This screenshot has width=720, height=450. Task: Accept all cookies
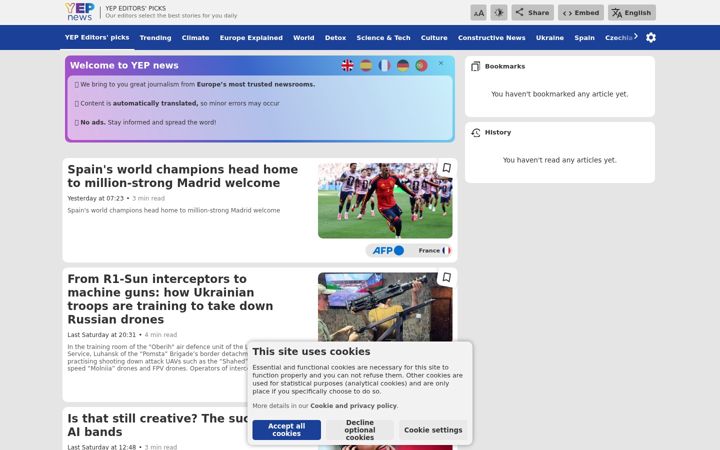[x=287, y=430]
